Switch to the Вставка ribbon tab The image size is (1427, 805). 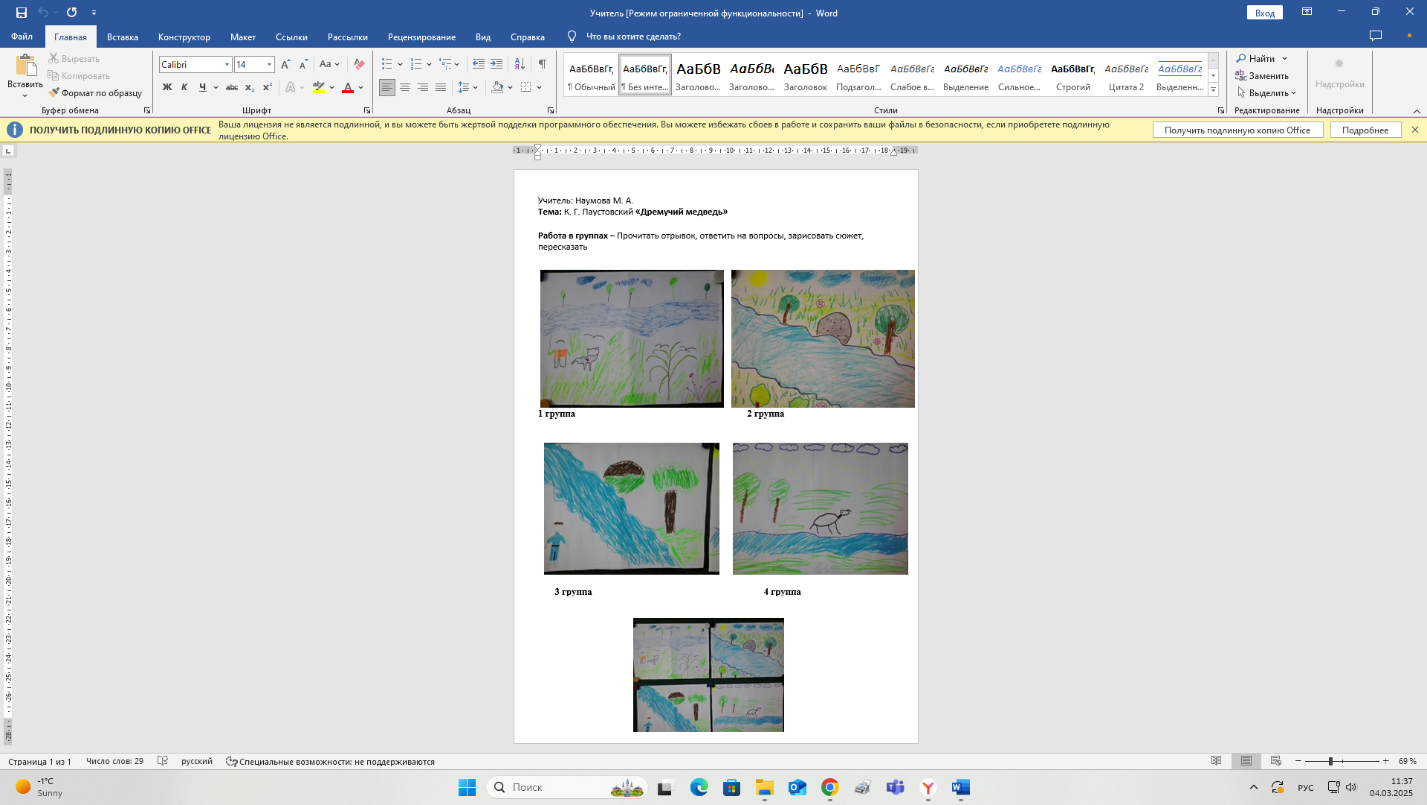[122, 37]
